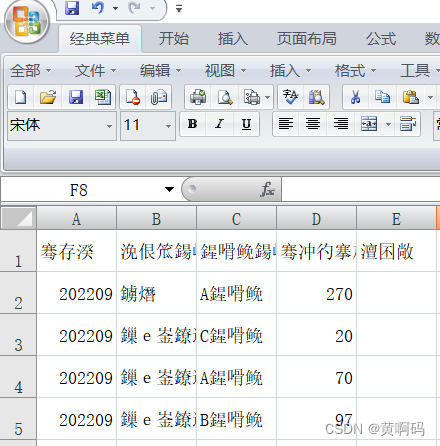Select cell D2 containing 270
This screenshot has width=440, height=446.
pyautogui.click(x=316, y=293)
